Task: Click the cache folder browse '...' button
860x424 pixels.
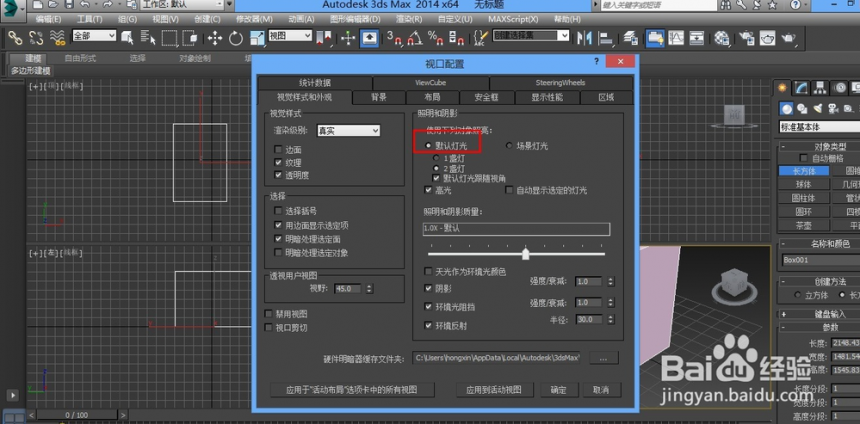Action: click(604, 358)
